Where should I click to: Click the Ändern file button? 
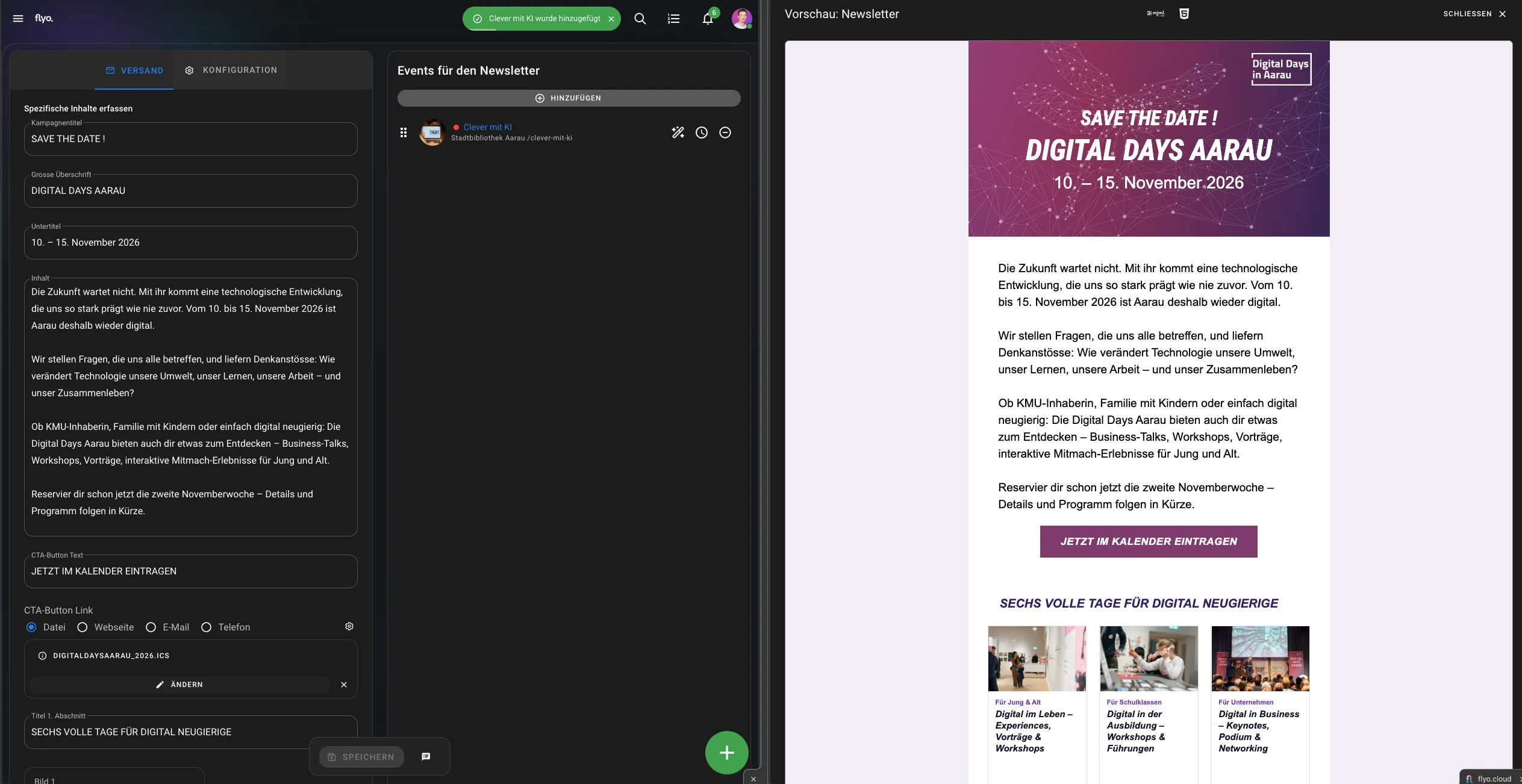(179, 685)
